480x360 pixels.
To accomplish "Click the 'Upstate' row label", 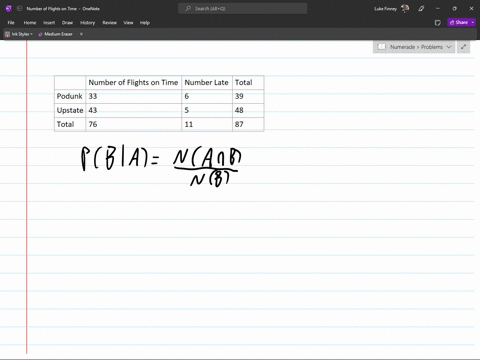I will (70, 110).
